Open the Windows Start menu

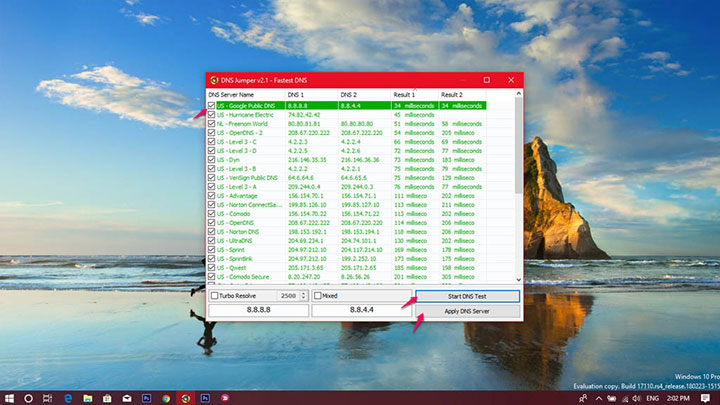point(9,398)
